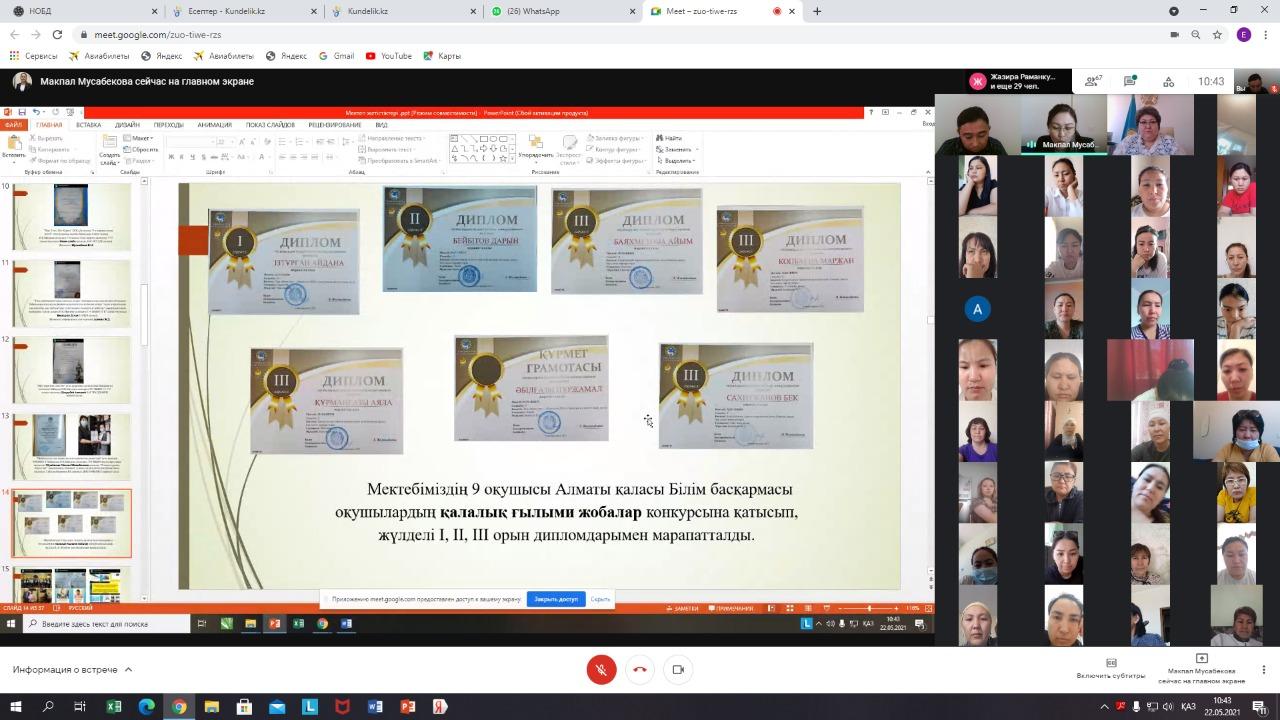Show the participants list icon
The height and width of the screenshot is (720, 1280).
click(1092, 82)
